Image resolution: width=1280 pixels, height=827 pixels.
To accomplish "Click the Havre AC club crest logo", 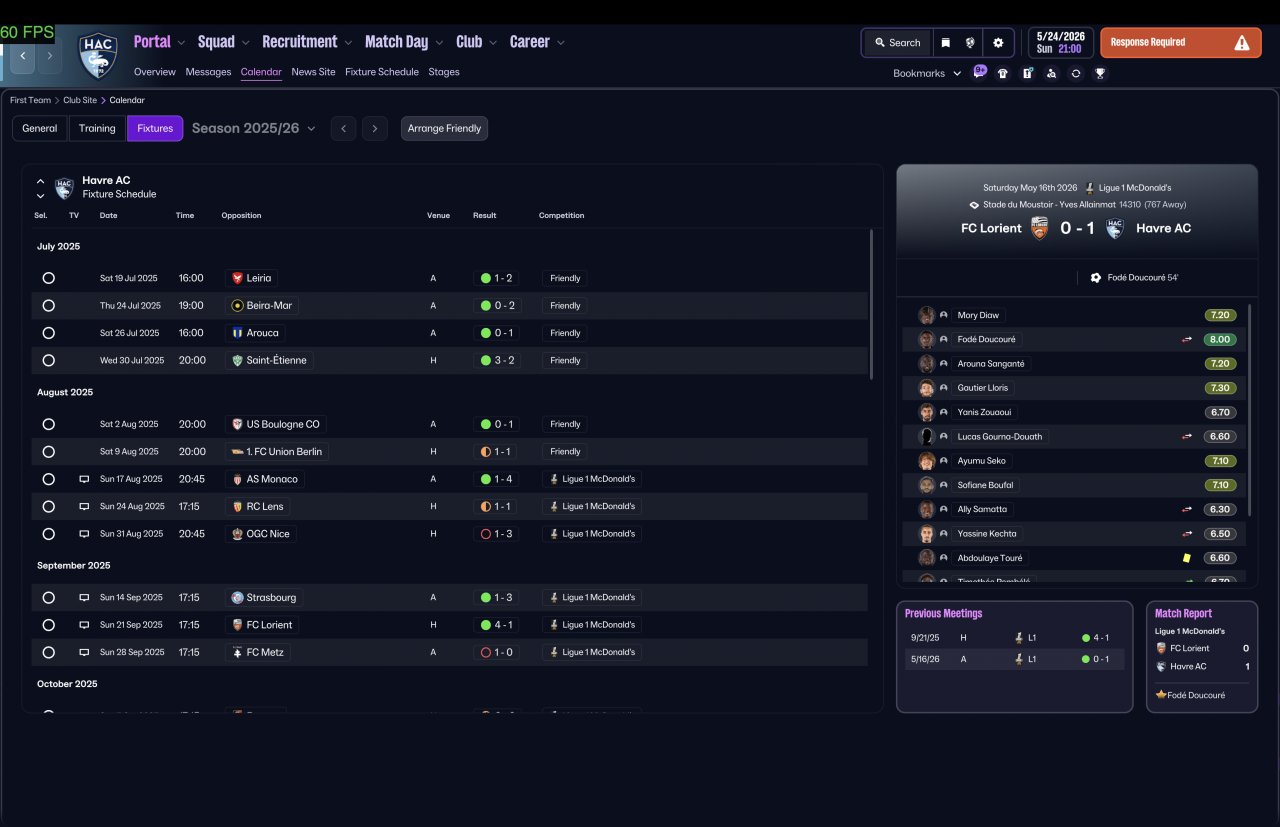I will pyautogui.click(x=98, y=56).
